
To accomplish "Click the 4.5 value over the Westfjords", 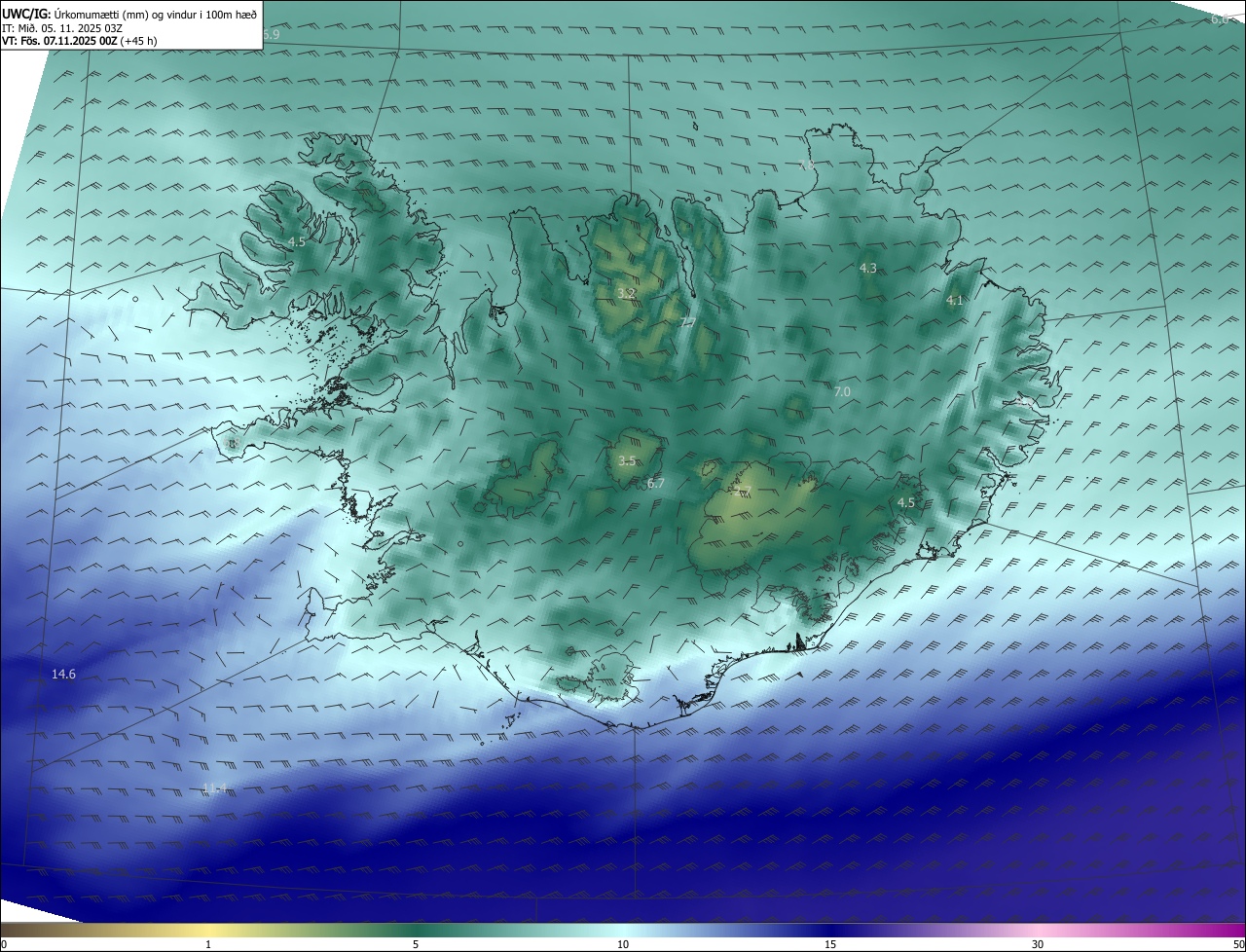I will tap(297, 241).
